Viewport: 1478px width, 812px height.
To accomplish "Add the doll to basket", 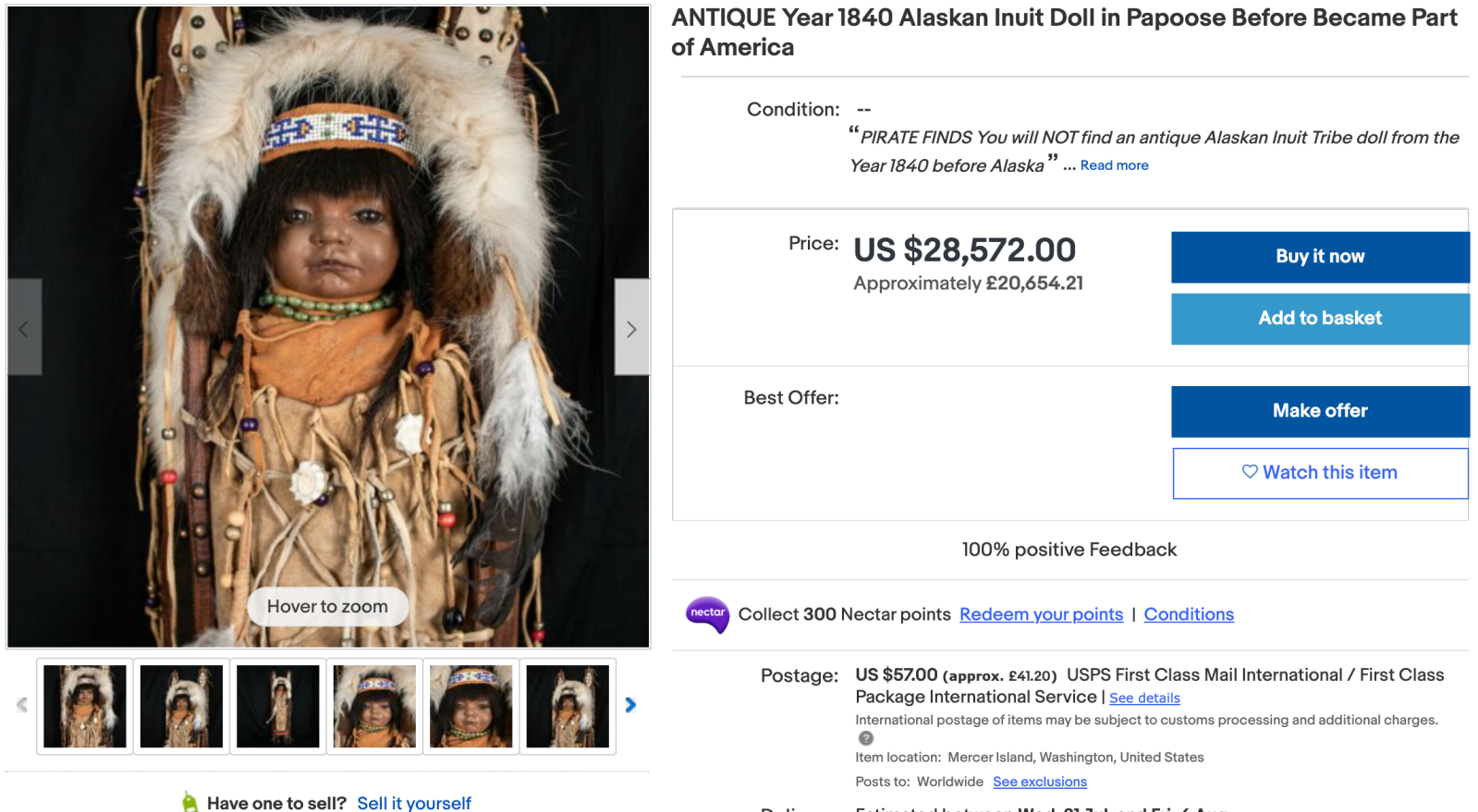I will 1319,319.
